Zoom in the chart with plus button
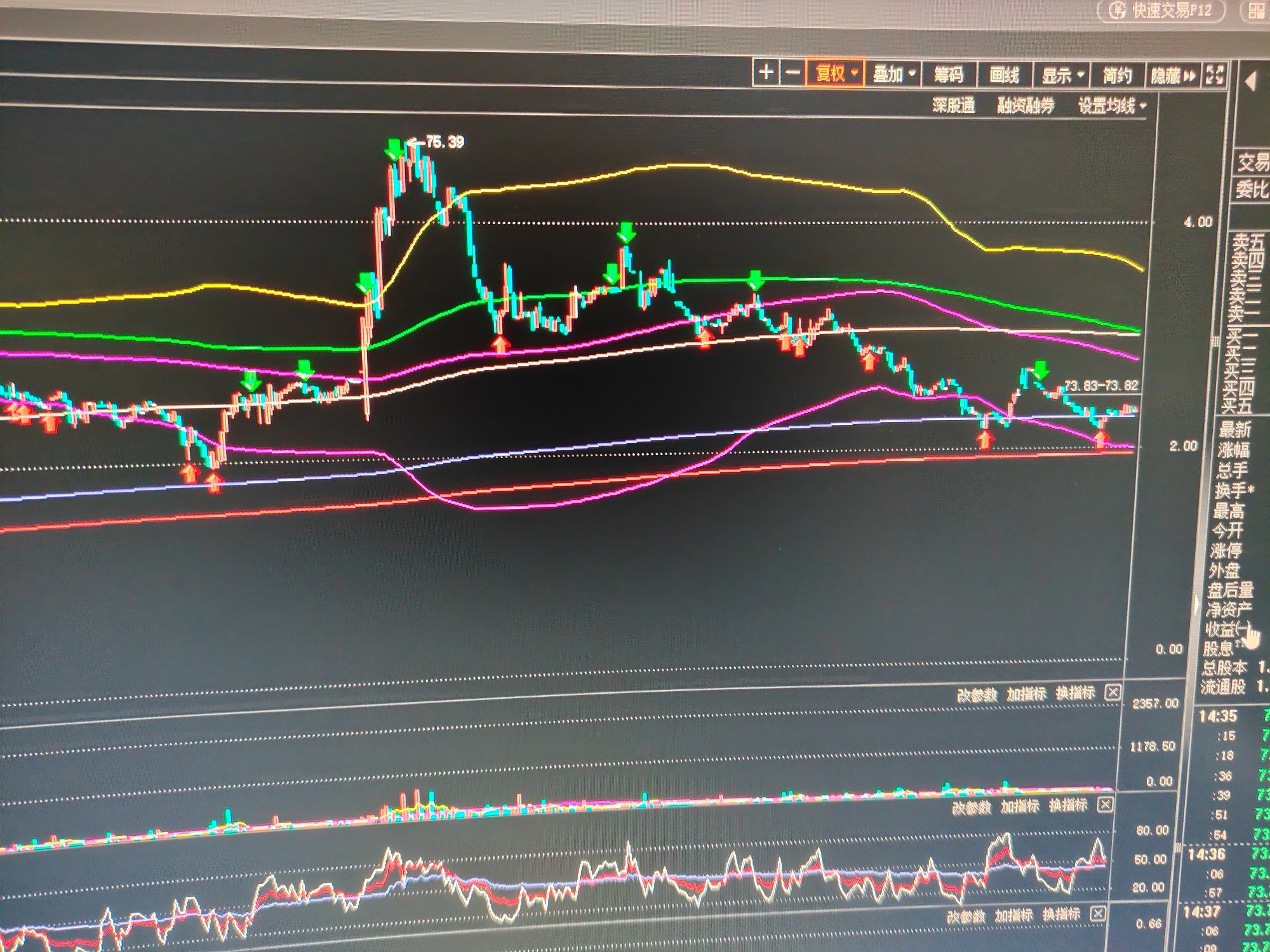1270x952 pixels. click(766, 72)
